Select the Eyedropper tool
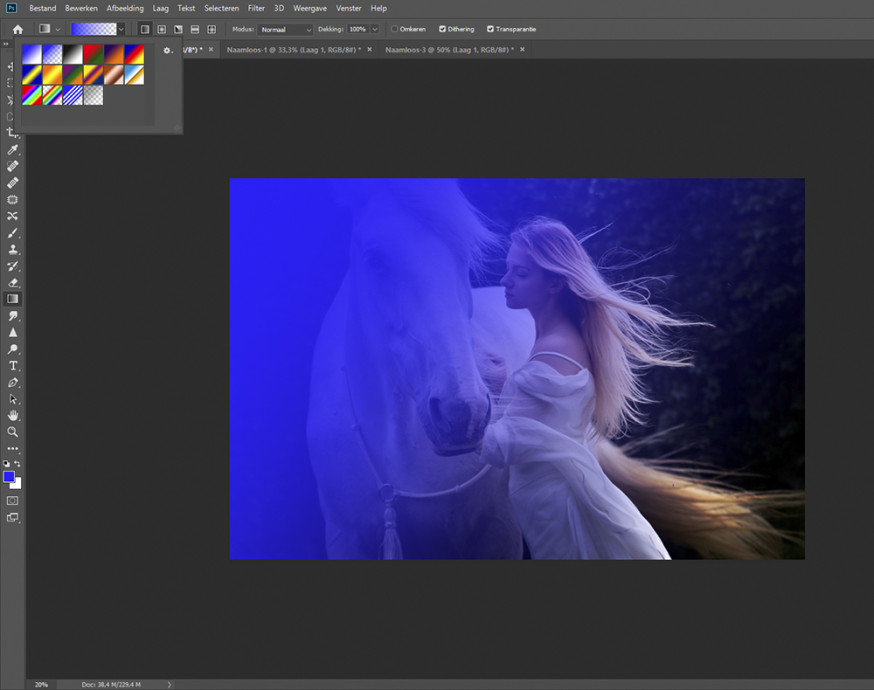Screen dimensions: 874x690 [12, 149]
